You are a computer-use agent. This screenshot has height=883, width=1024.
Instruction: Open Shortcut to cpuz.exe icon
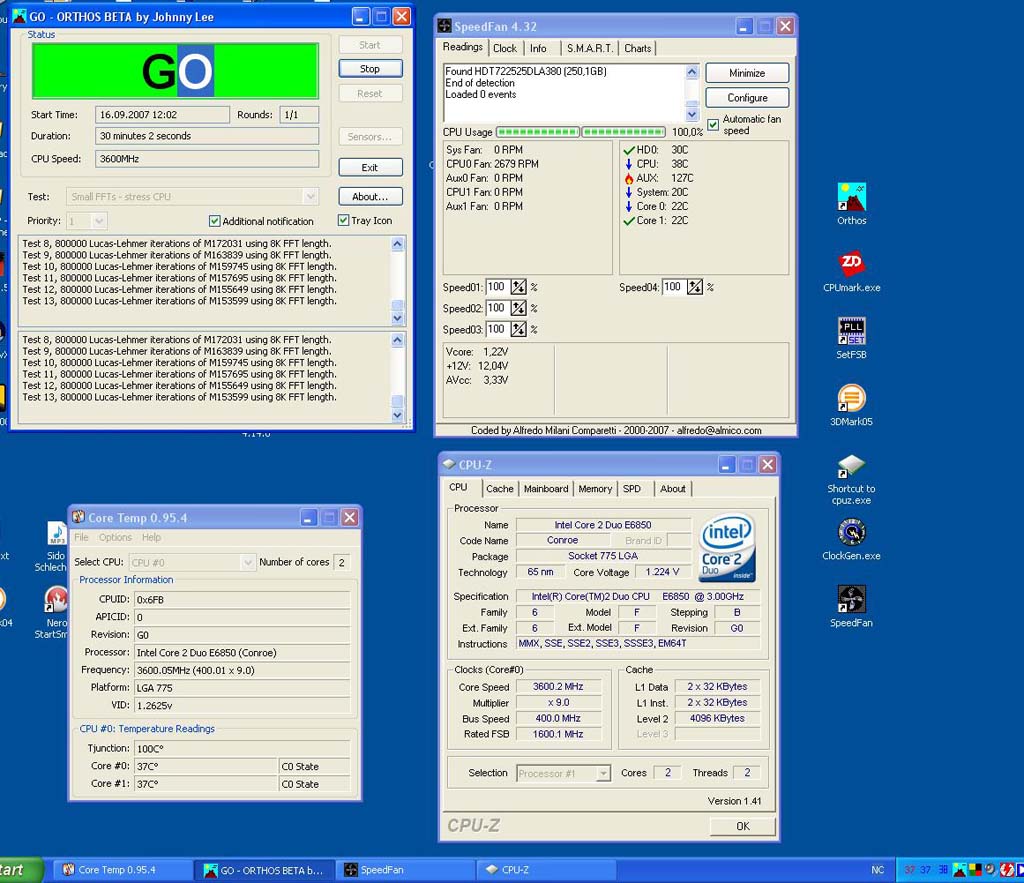[852, 466]
